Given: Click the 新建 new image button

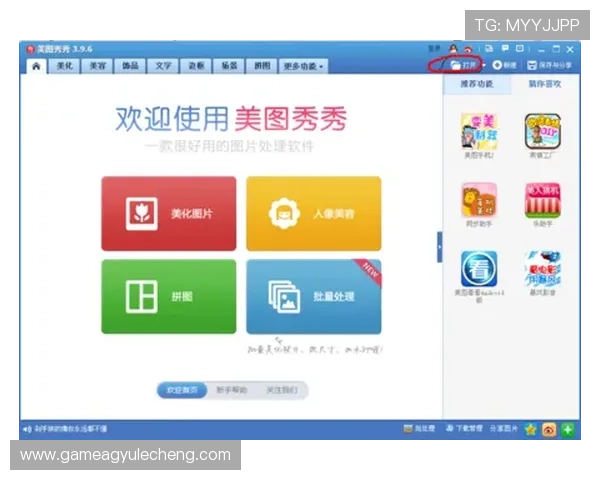Looking at the screenshot, I should 504,65.
